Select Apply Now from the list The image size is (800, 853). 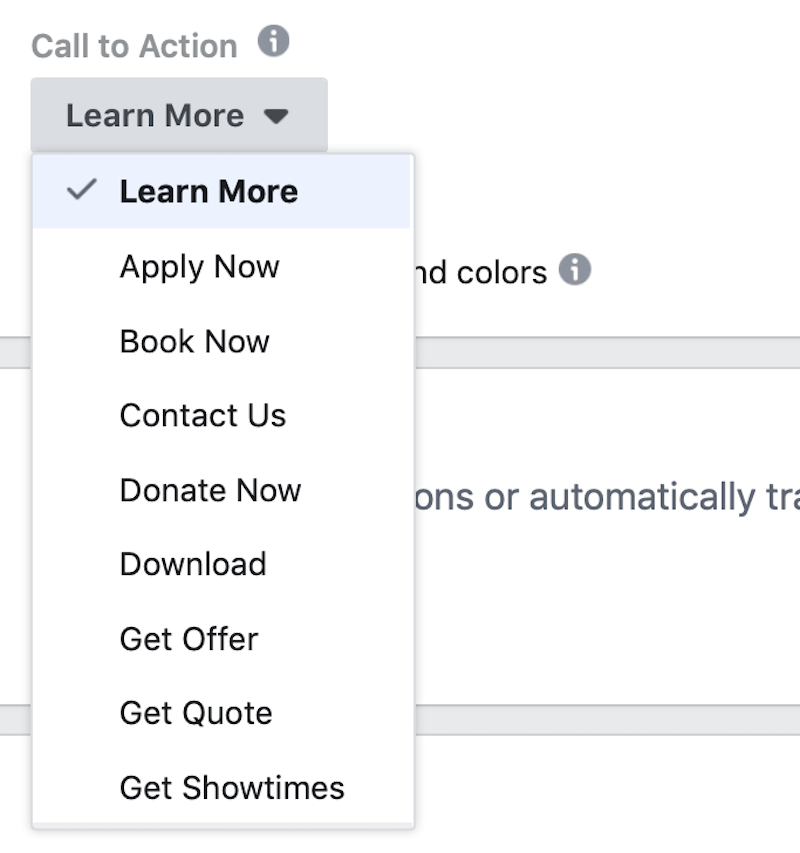point(198,266)
